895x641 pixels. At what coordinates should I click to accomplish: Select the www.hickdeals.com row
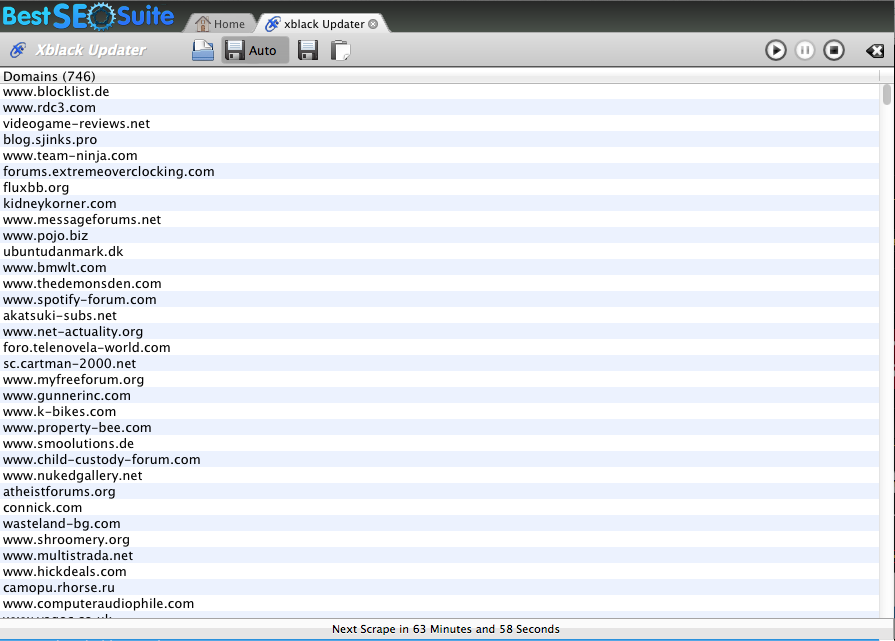pos(440,571)
